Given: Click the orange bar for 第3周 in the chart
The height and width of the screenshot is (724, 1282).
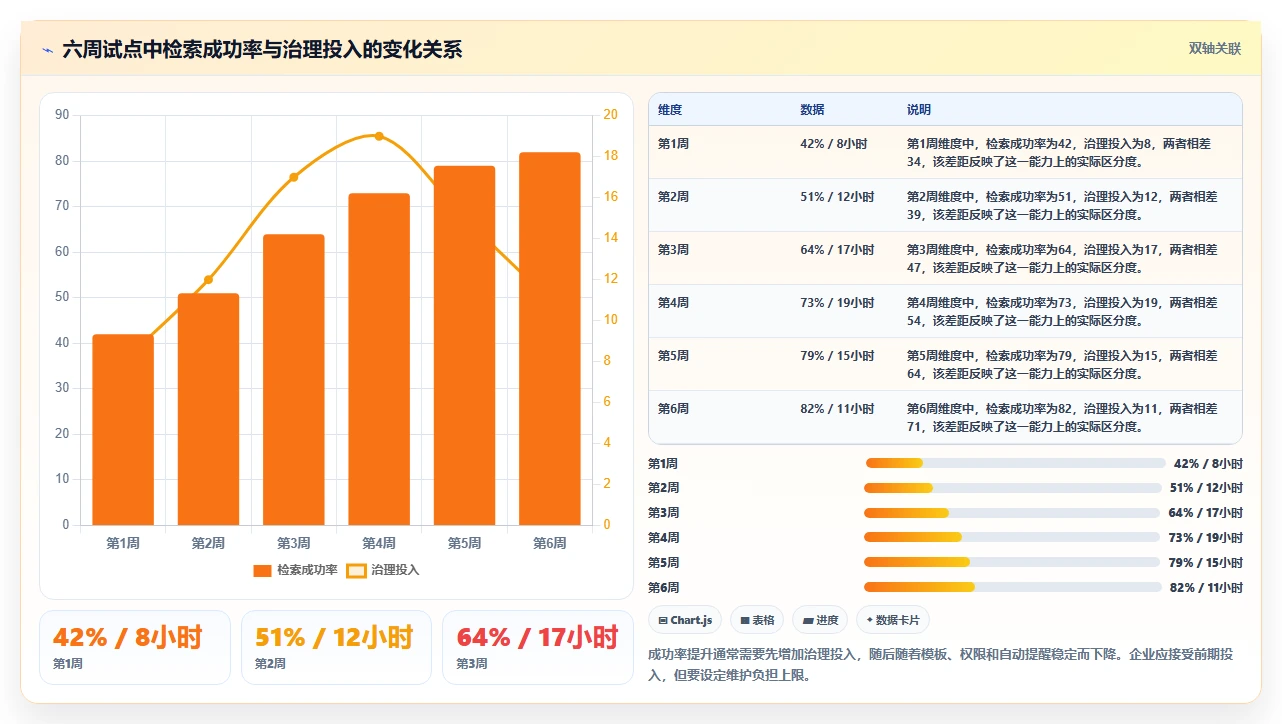Looking at the screenshot, I should (x=294, y=379).
